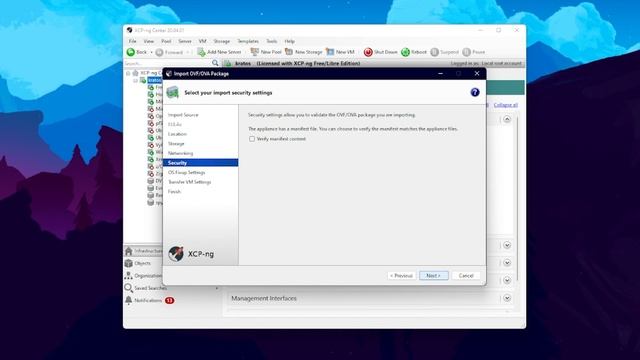
Task: Open the Back history dropdown arrow
Action: [151, 52]
